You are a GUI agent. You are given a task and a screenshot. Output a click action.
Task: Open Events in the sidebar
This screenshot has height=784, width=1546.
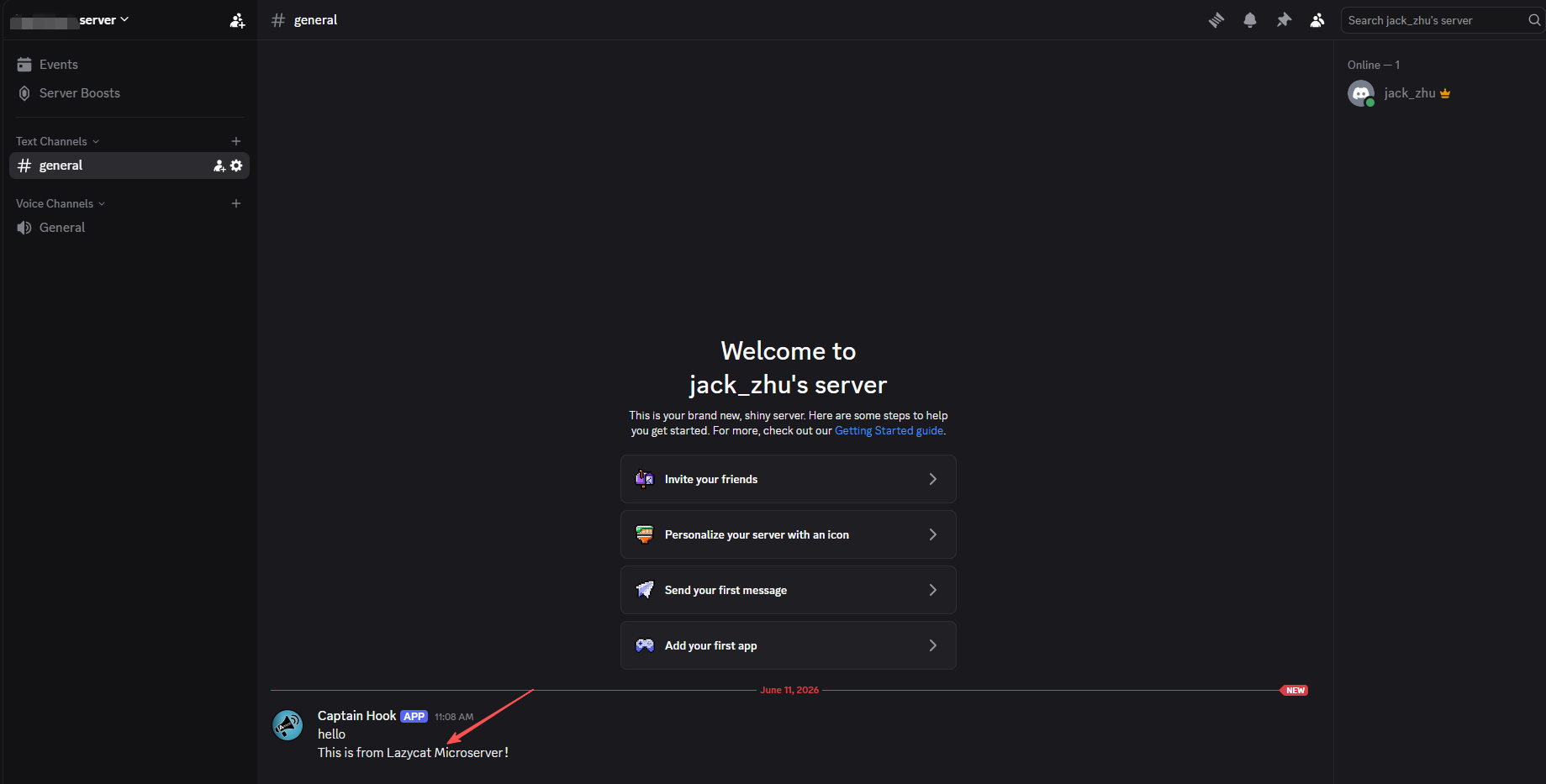pos(129,65)
